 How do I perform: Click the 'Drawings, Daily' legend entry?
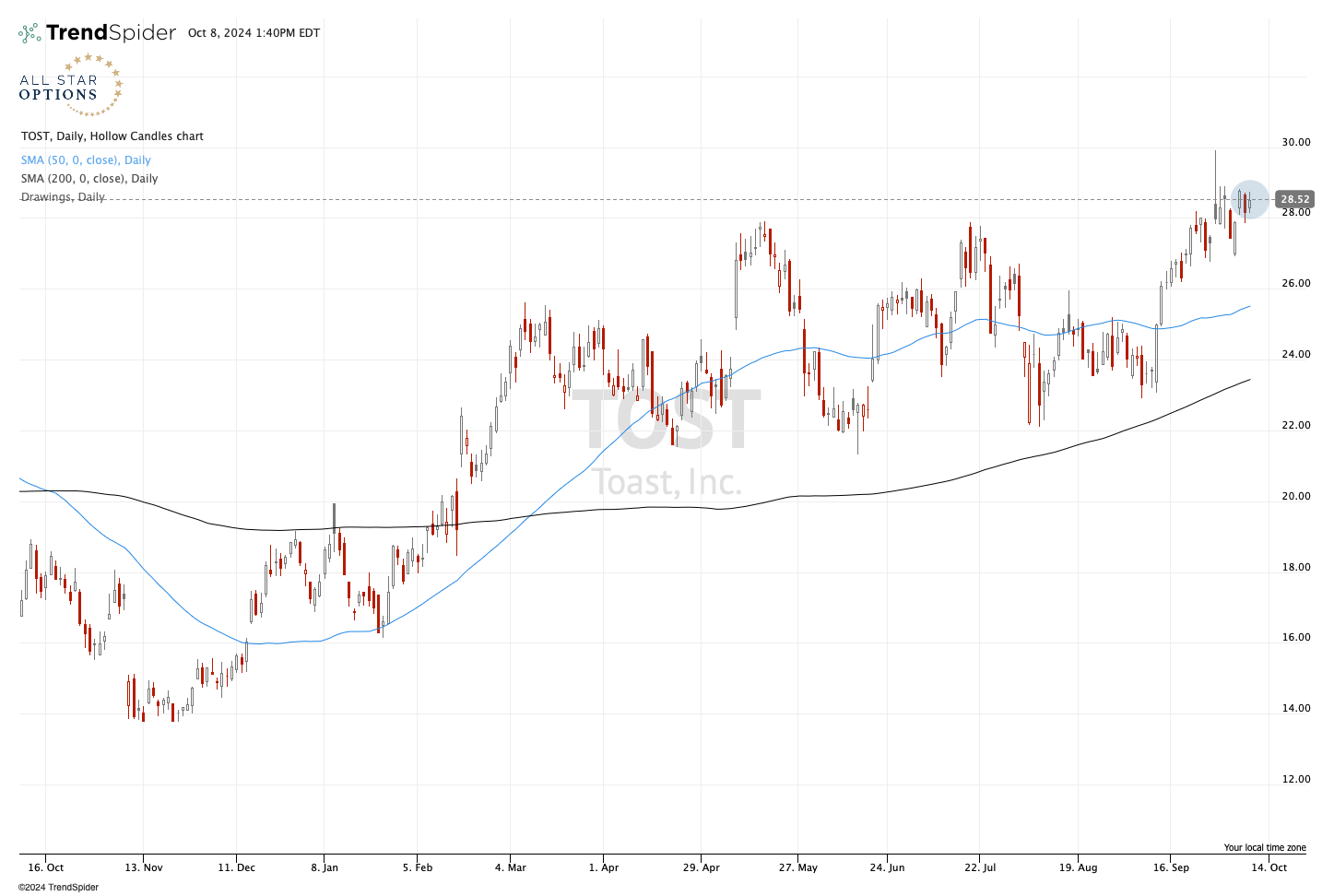tap(63, 197)
